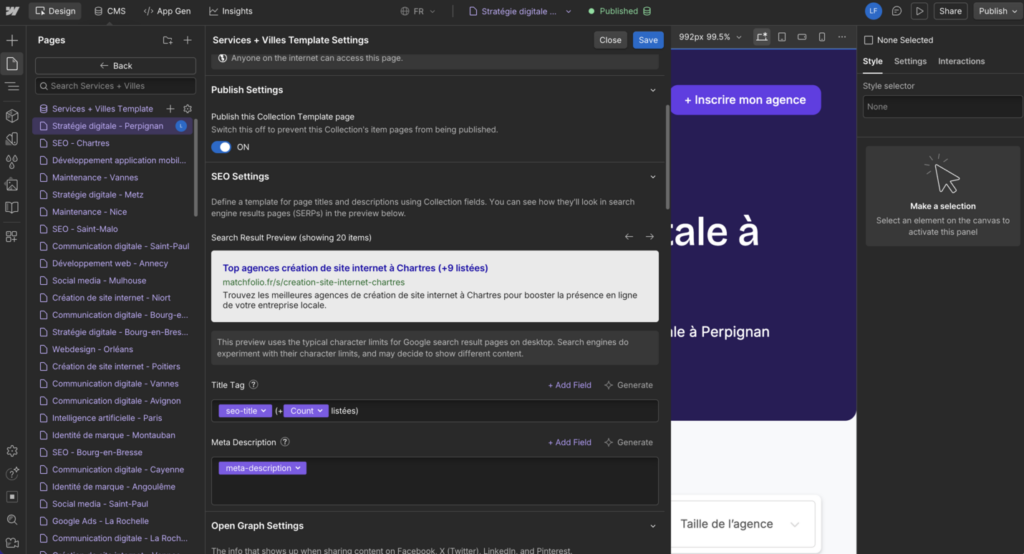Collapse the Open Graph Settings section
The height and width of the screenshot is (554, 1024).
[x=652, y=526]
